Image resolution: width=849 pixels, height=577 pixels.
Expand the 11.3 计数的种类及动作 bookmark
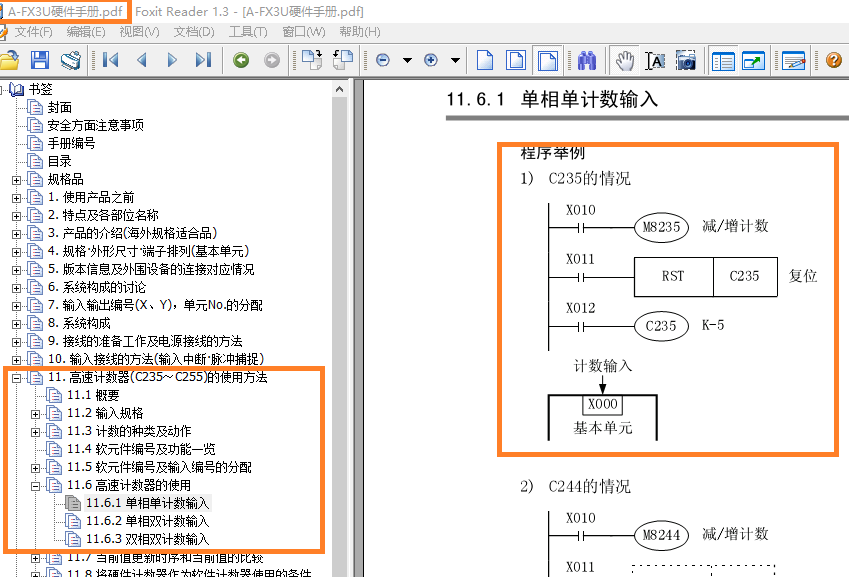pyautogui.click(x=36, y=432)
